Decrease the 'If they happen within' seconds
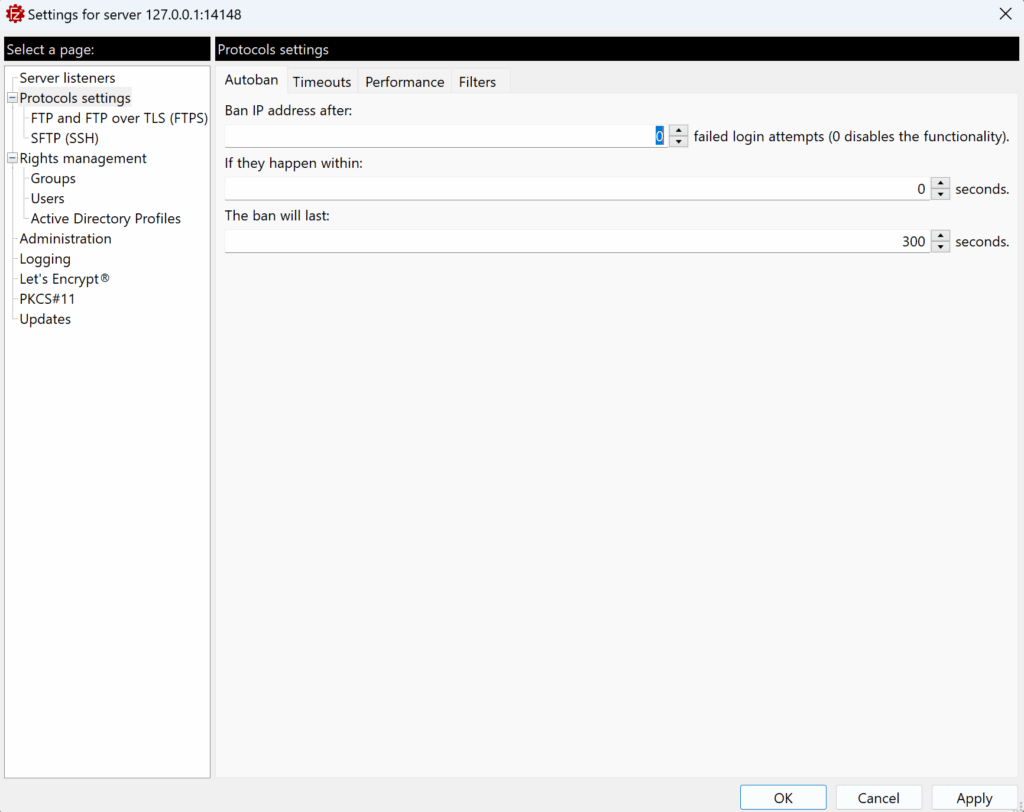1024x812 pixels. point(940,194)
